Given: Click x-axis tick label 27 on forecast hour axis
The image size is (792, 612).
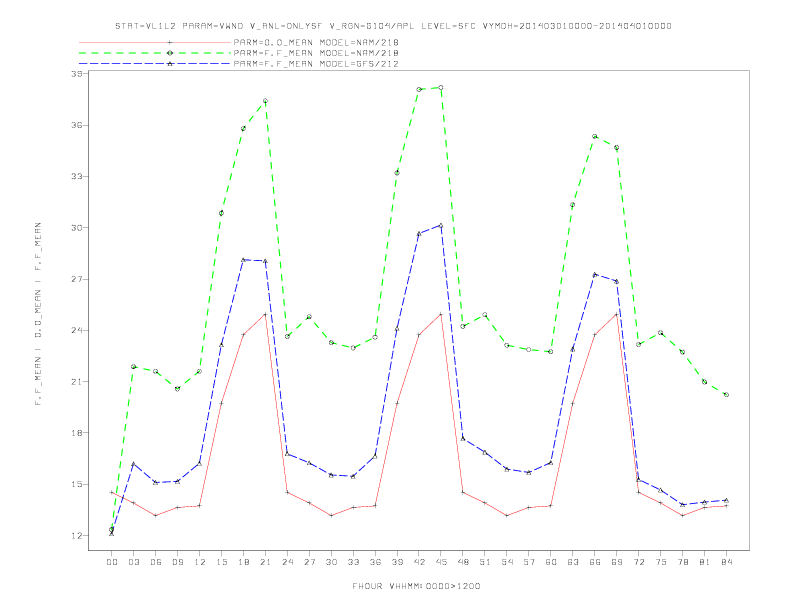Looking at the screenshot, I should [309, 562].
